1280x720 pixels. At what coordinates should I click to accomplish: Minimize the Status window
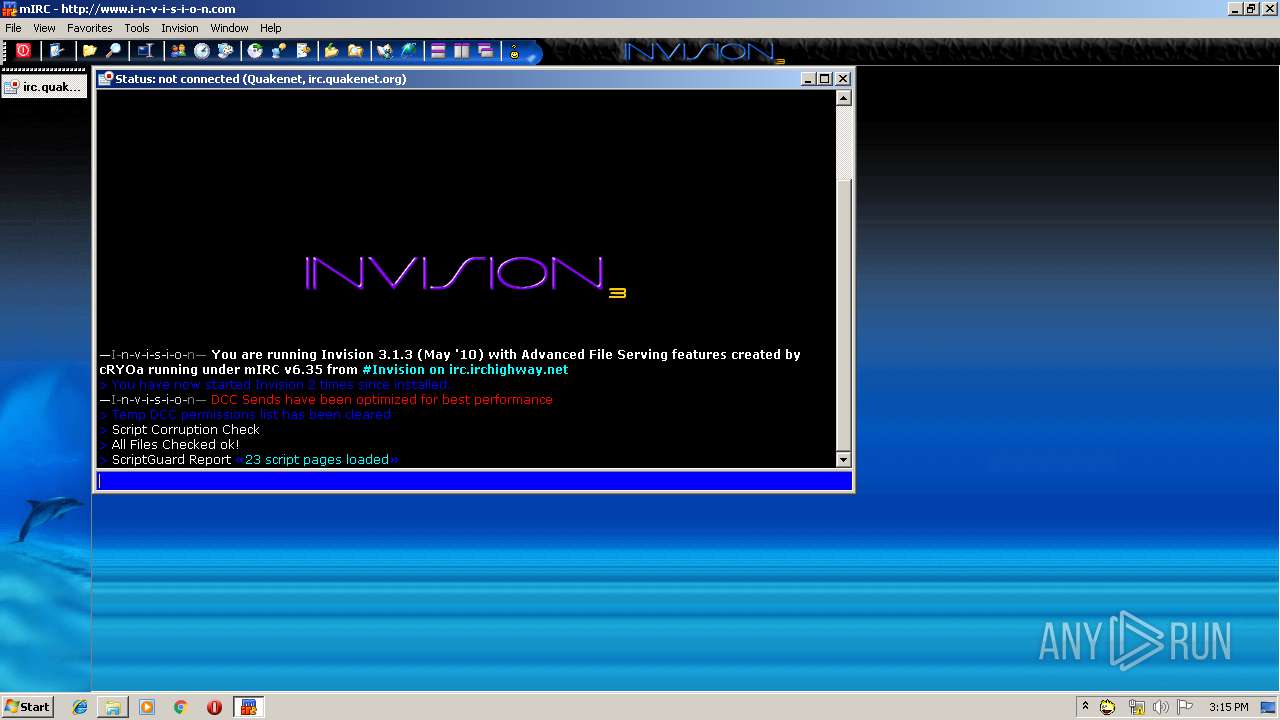[808, 78]
